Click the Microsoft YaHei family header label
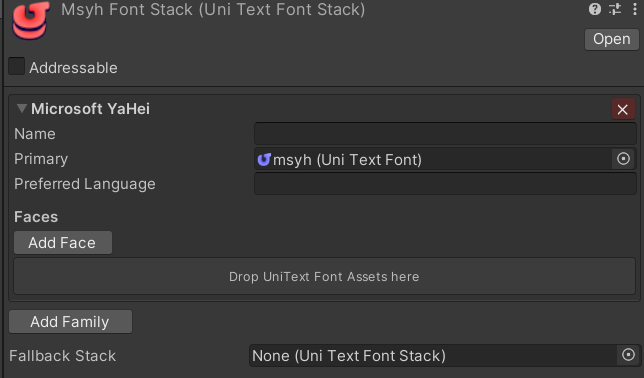This screenshot has height=378, width=644. (x=90, y=109)
